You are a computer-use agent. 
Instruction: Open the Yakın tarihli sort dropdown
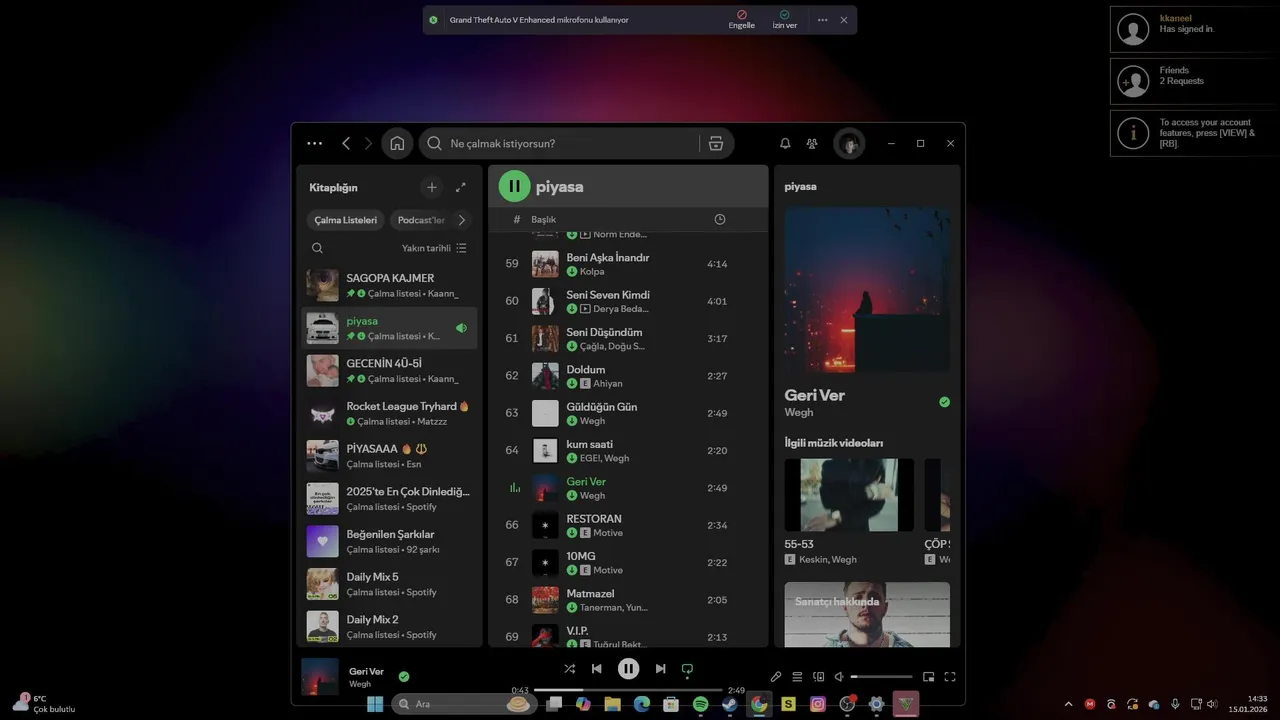434,248
